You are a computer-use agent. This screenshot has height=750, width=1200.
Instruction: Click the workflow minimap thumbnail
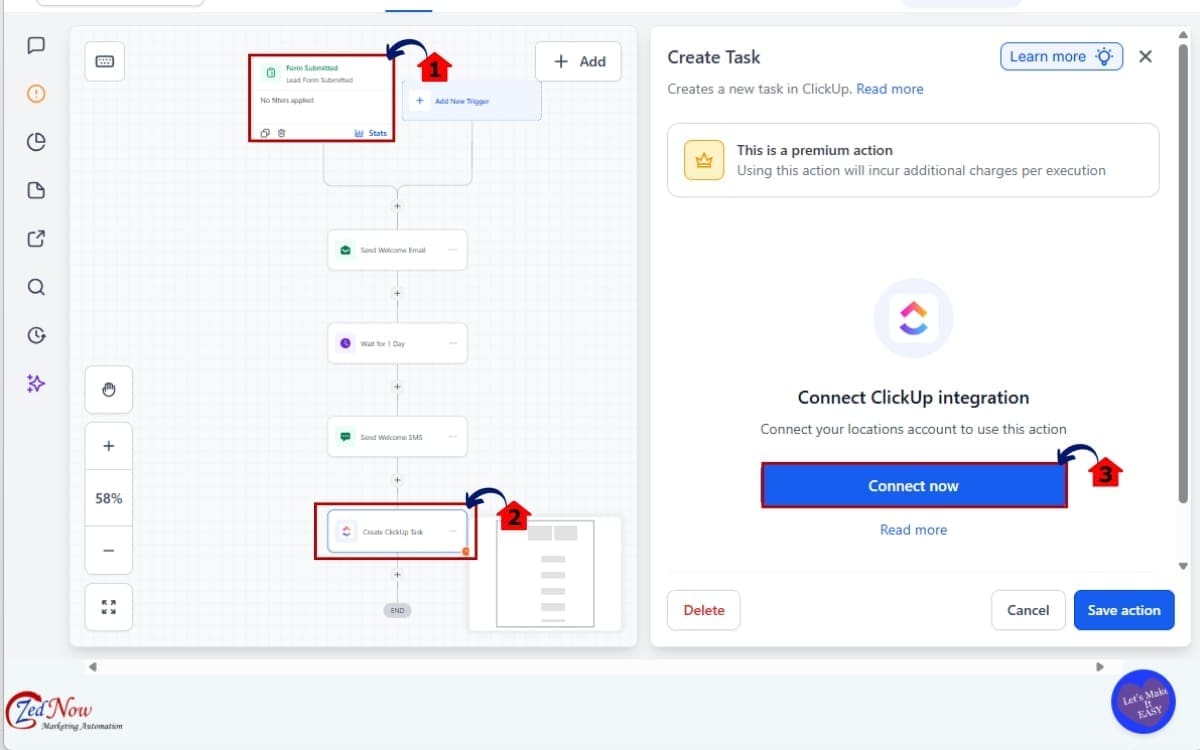(x=545, y=574)
